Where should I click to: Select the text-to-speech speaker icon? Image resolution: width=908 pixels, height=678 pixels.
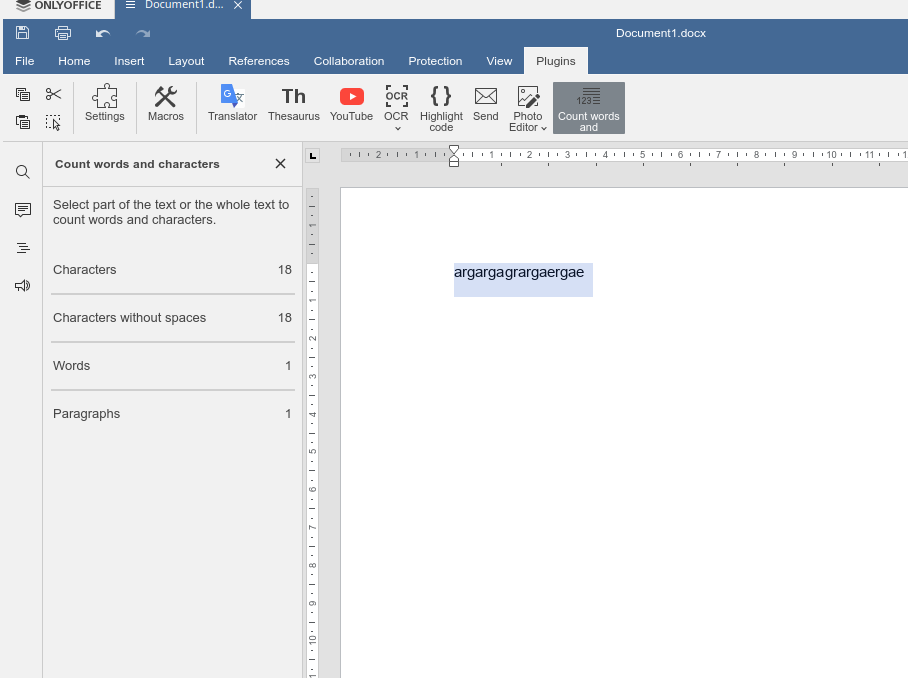(x=22, y=286)
